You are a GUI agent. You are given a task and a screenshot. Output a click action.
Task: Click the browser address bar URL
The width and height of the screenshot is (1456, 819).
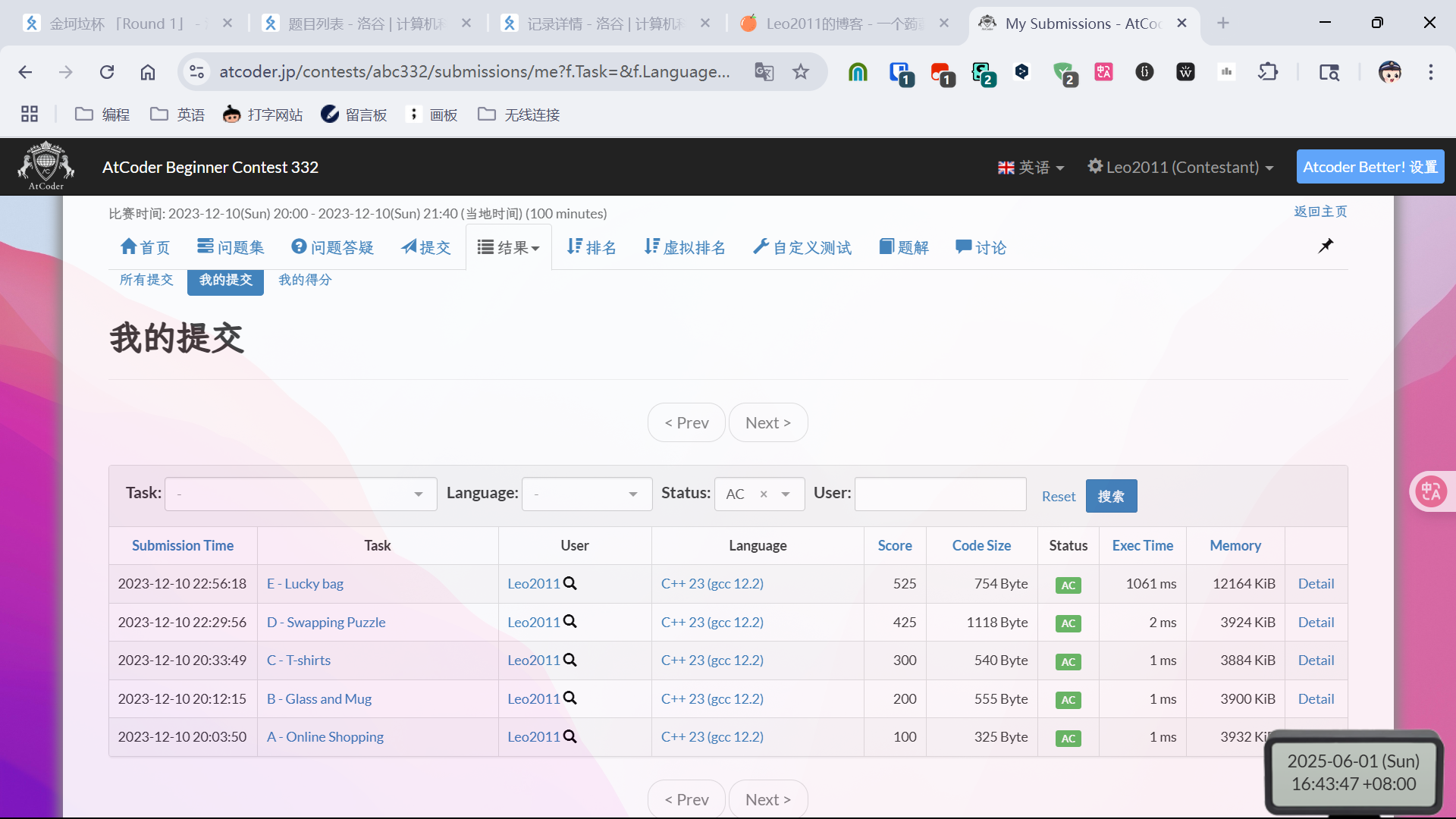click(x=475, y=72)
